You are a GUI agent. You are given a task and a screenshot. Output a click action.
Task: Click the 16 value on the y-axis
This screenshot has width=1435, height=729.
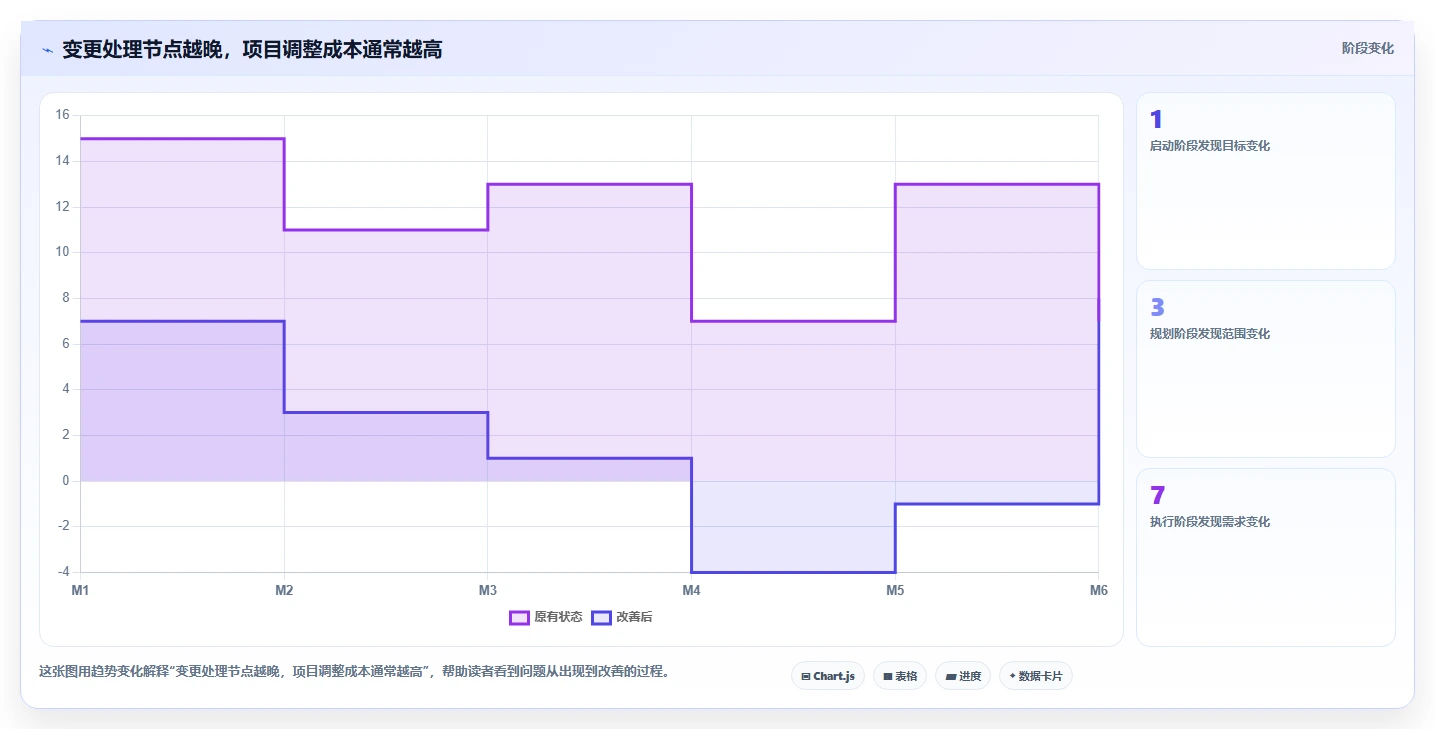(x=62, y=115)
